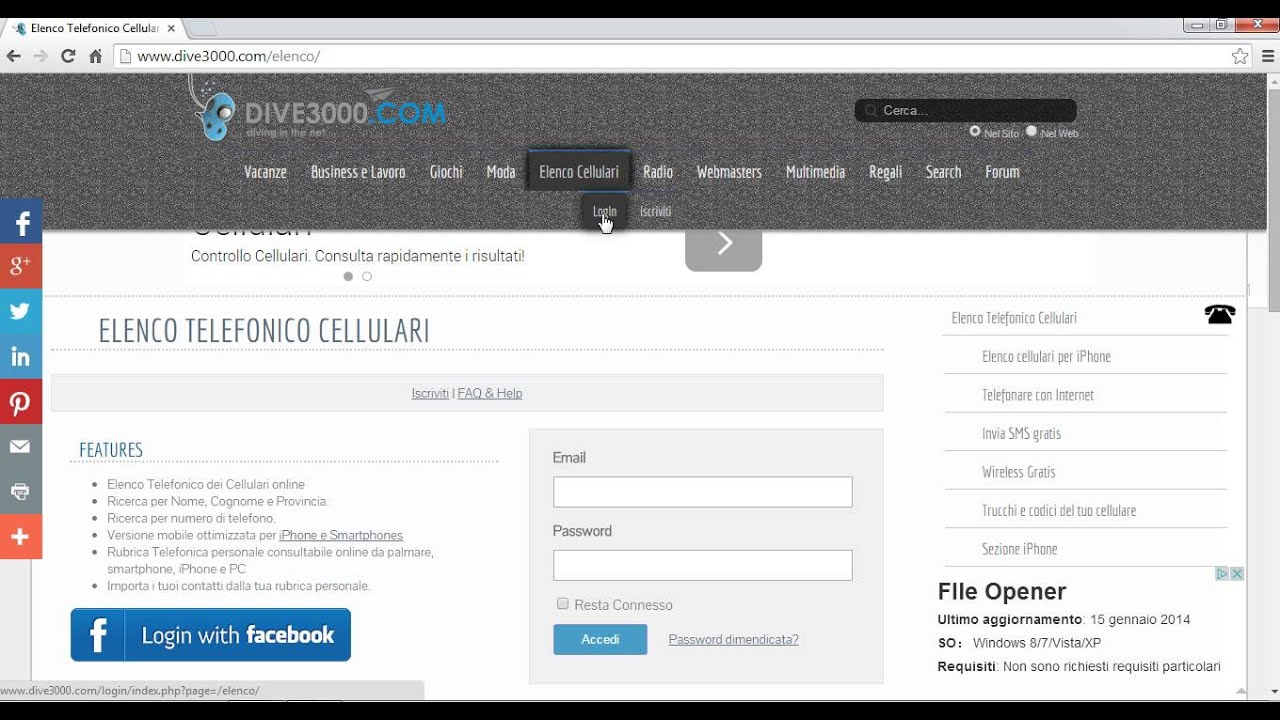
Task: Open Trucchi e codici del tuo cellulare
Action: coord(1059,510)
